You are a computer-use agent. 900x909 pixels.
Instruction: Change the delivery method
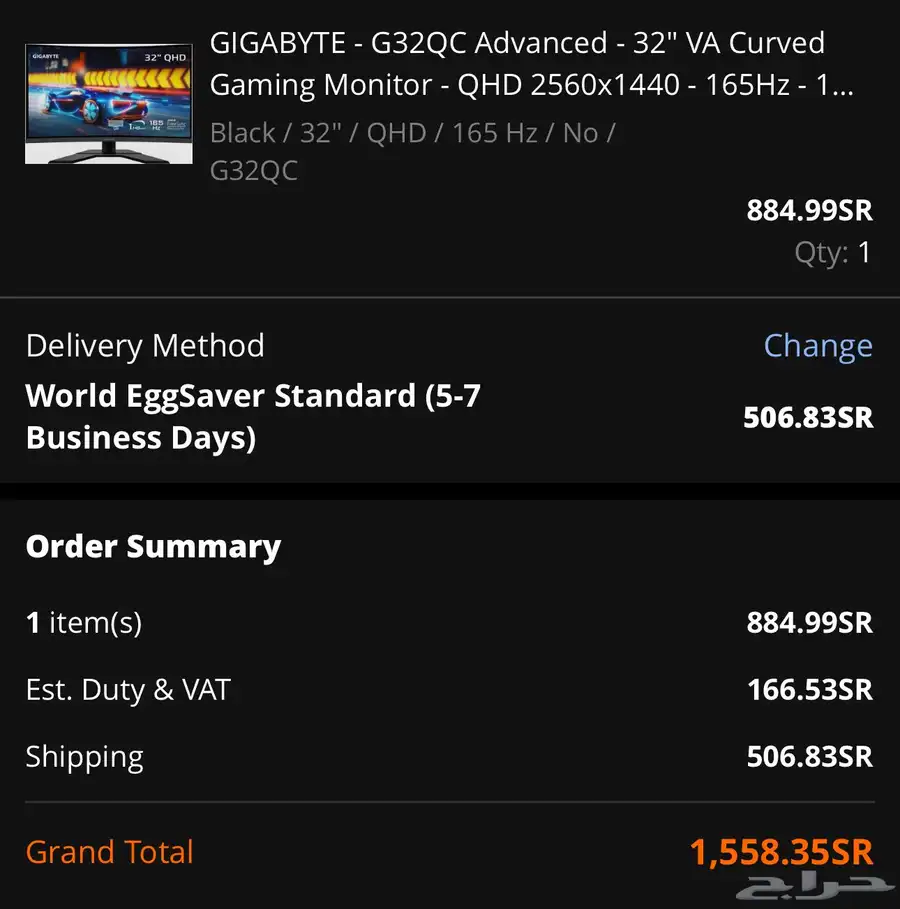click(x=818, y=347)
